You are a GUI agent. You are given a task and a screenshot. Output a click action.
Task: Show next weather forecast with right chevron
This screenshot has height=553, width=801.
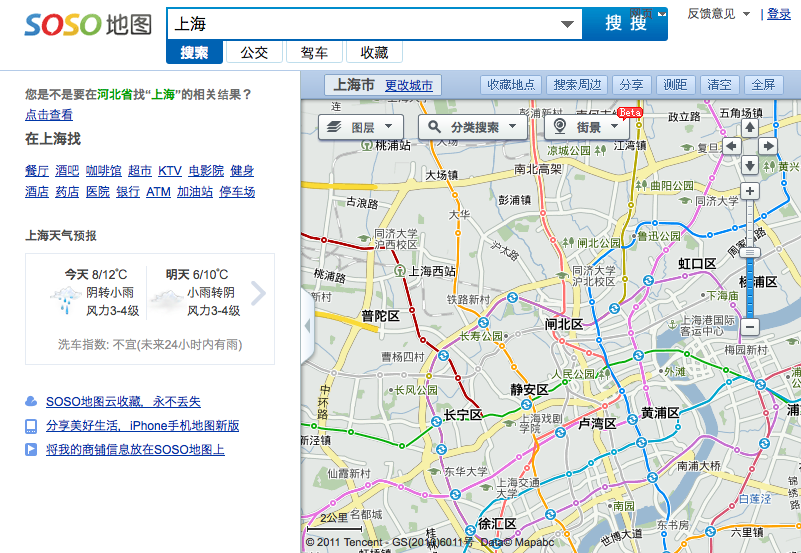pyautogui.click(x=258, y=293)
